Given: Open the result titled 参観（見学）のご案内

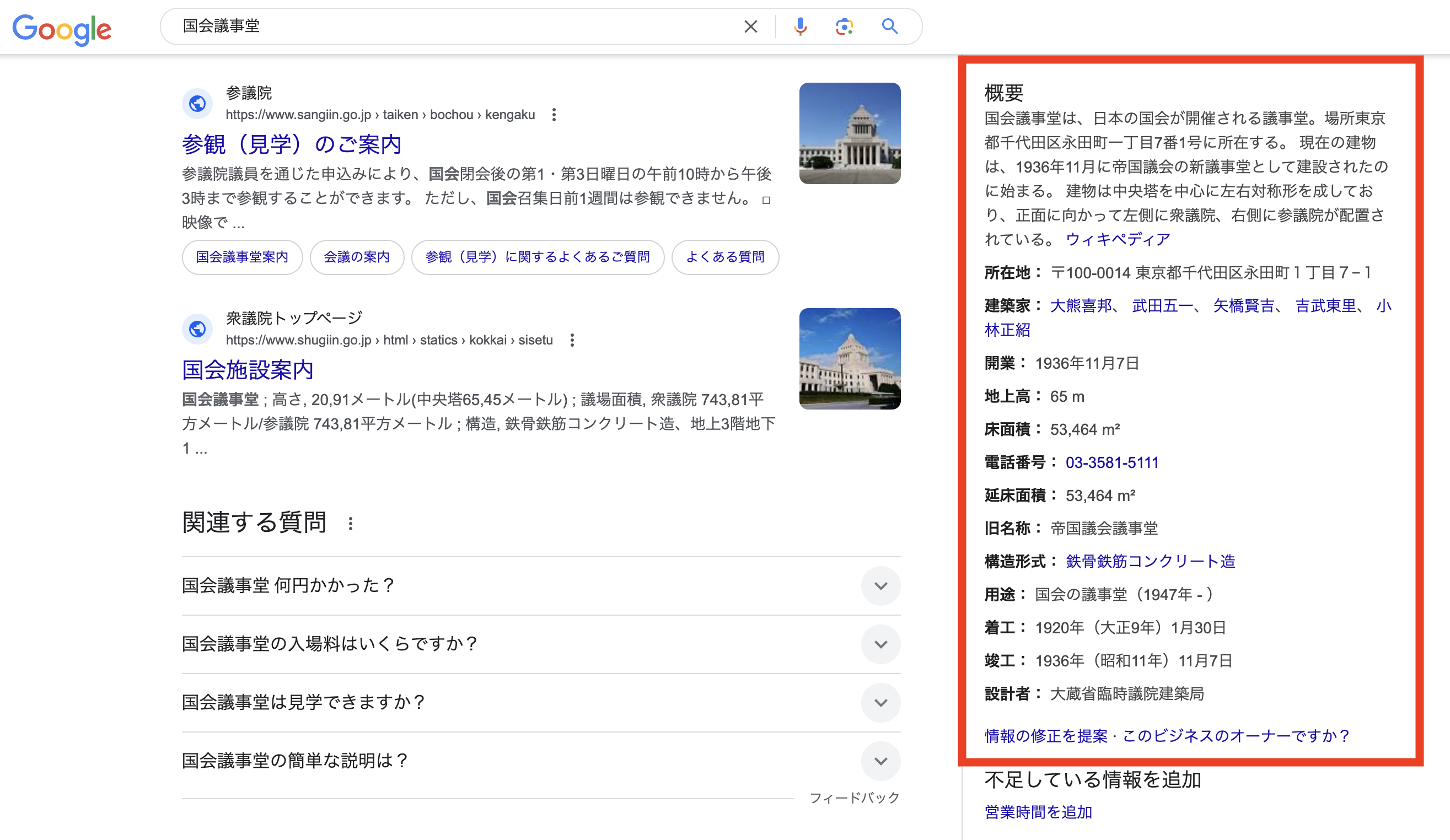Looking at the screenshot, I should [292, 144].
